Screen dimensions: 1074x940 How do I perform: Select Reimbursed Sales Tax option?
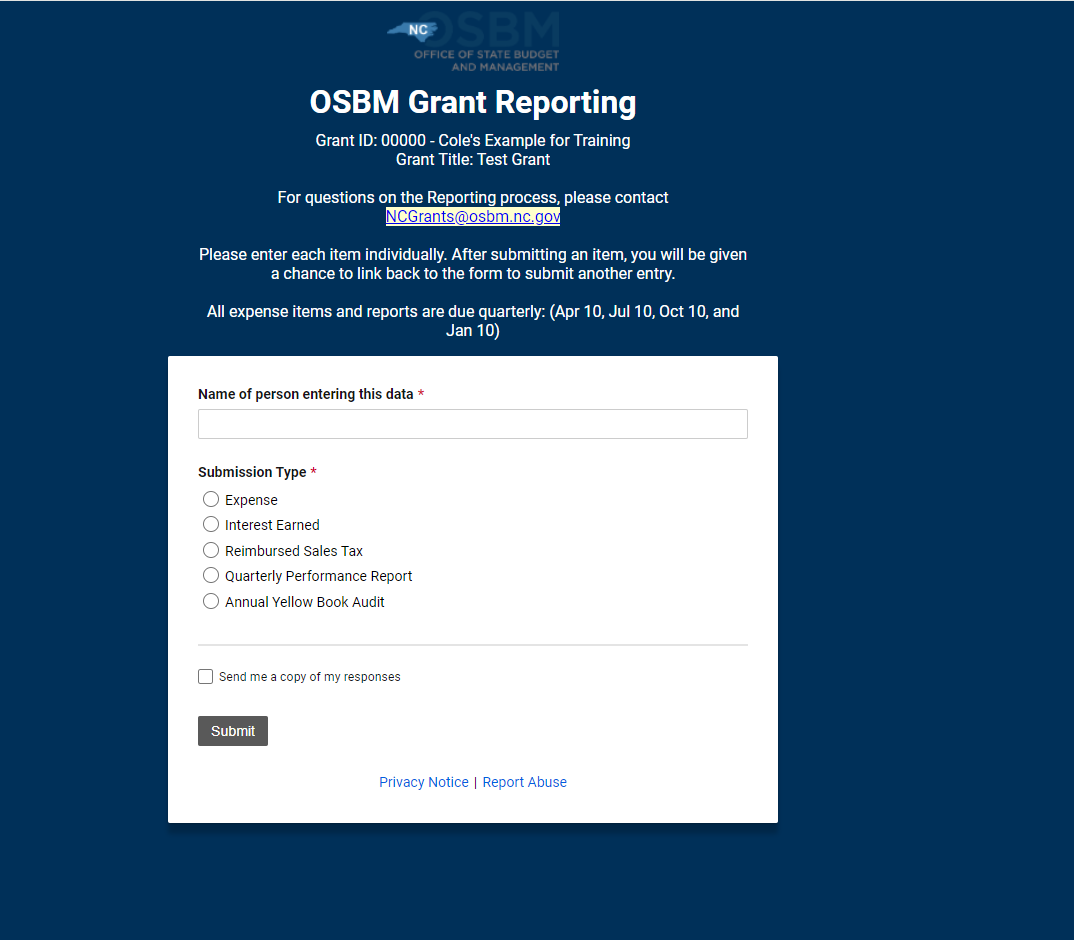point(211,550)
